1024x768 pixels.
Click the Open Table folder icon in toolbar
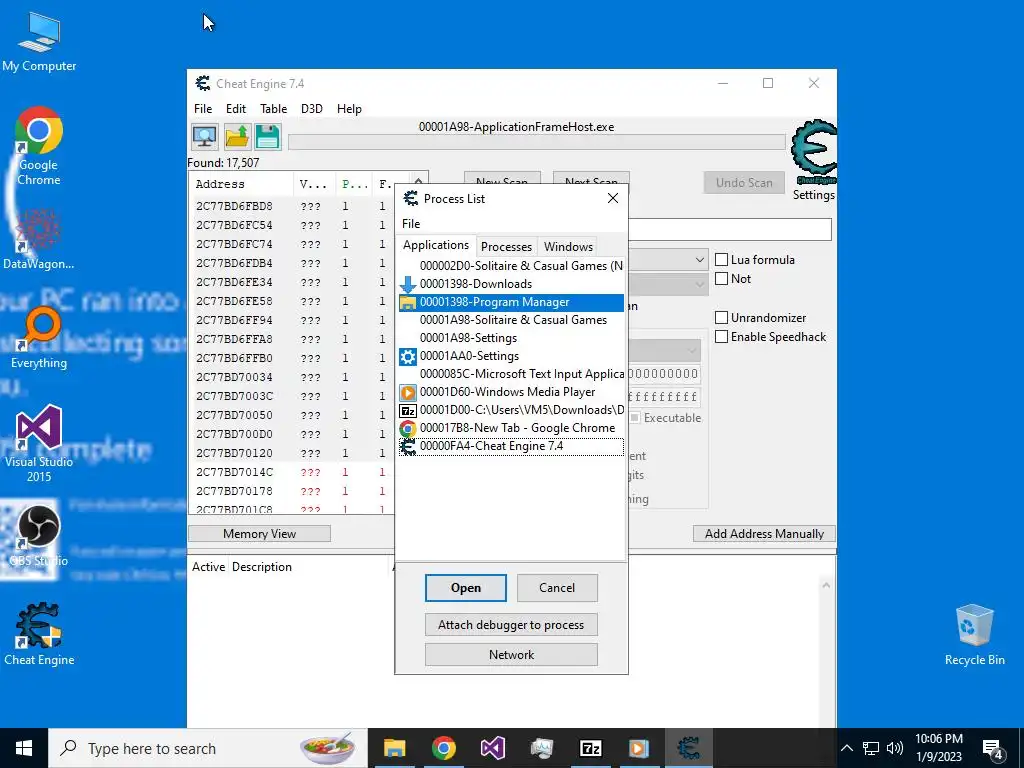[237, 136]
